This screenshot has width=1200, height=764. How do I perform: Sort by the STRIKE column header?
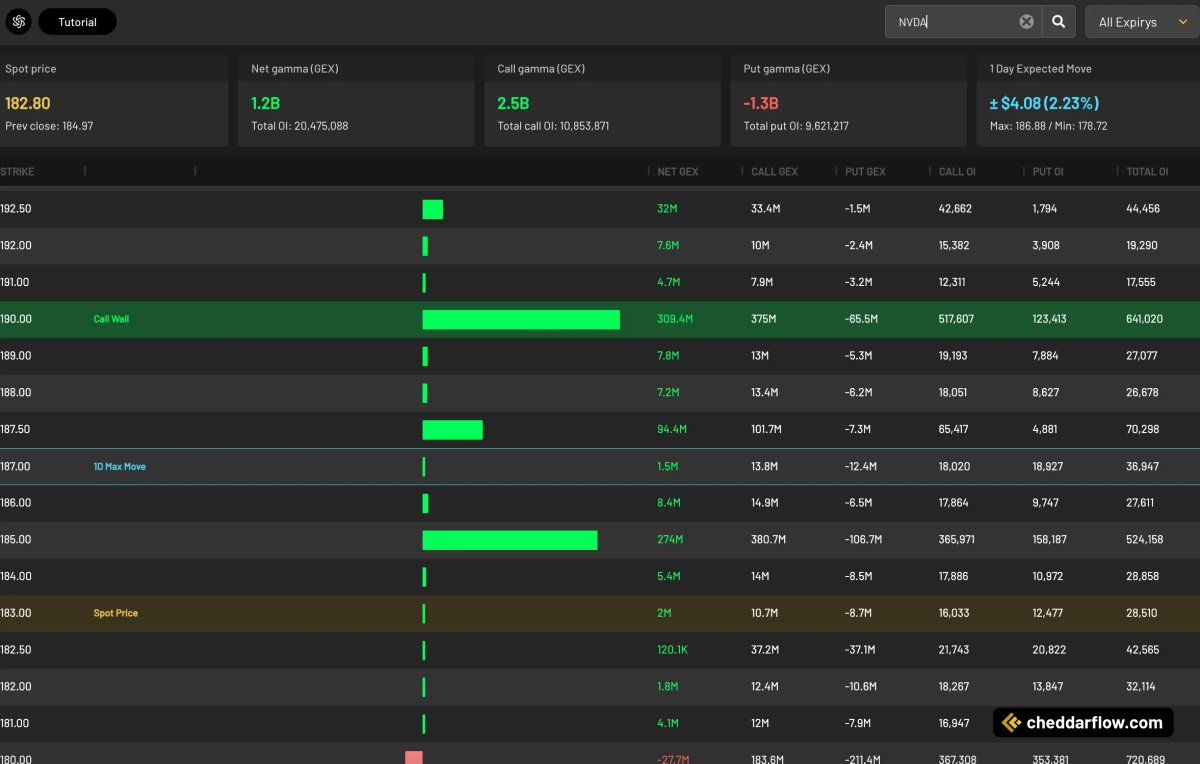point(17,172)
